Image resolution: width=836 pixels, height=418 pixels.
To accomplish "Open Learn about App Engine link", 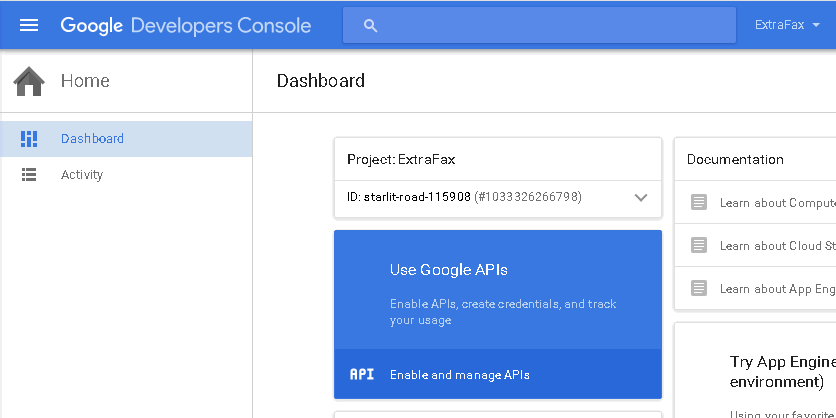I will 777,289.
